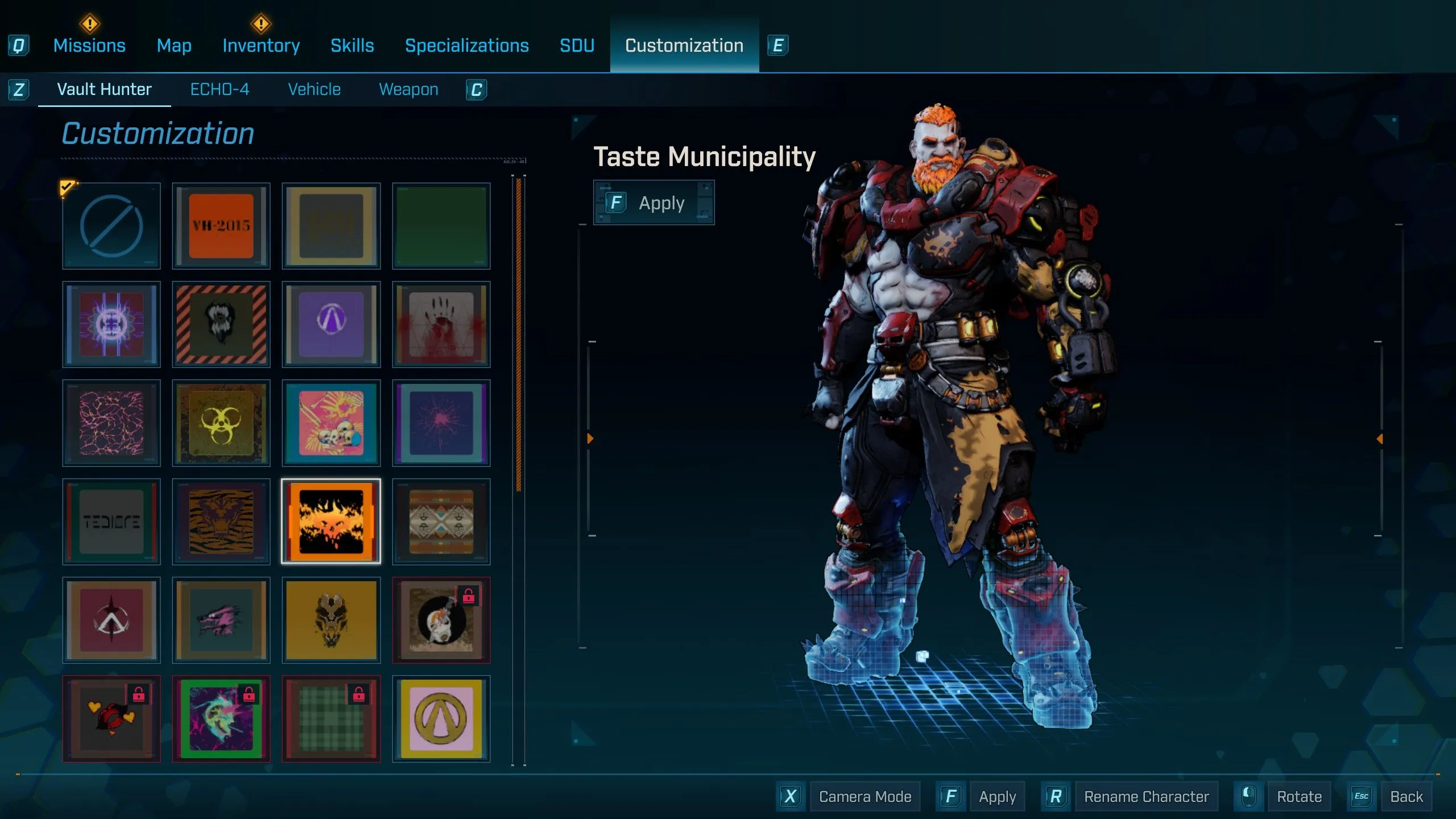
Task: Select the VH-2015 orange skin tile
Action: coord(221,226)
